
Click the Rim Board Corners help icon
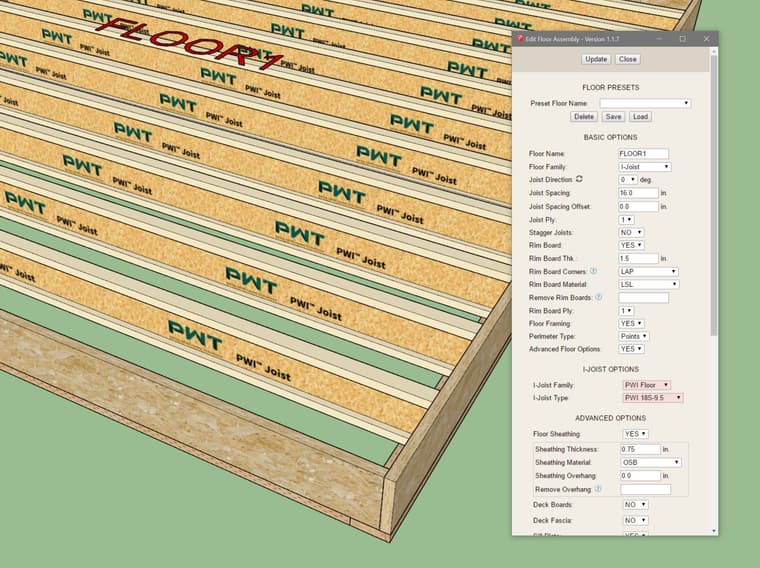593,270
